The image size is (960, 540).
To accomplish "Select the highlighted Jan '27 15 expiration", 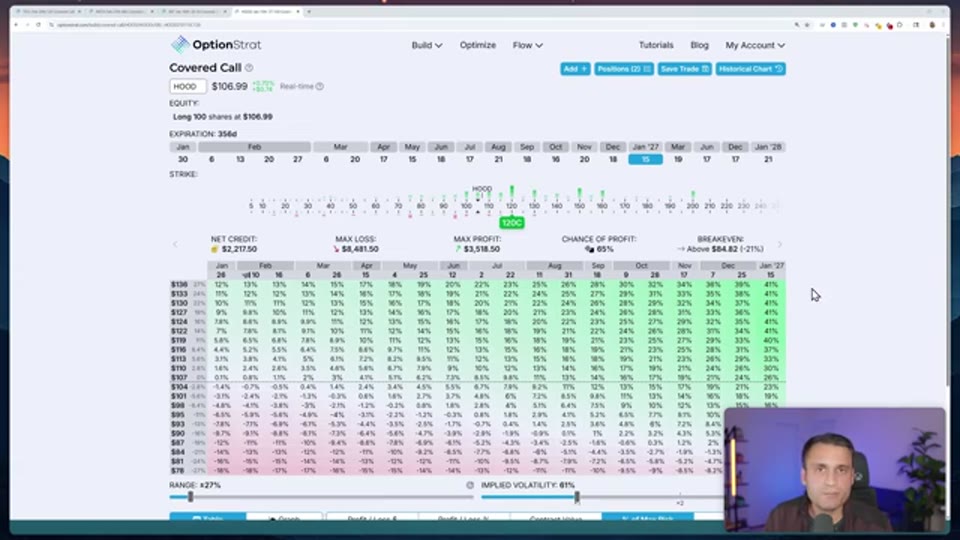I will pyautogui.click(x=645, y=159).
